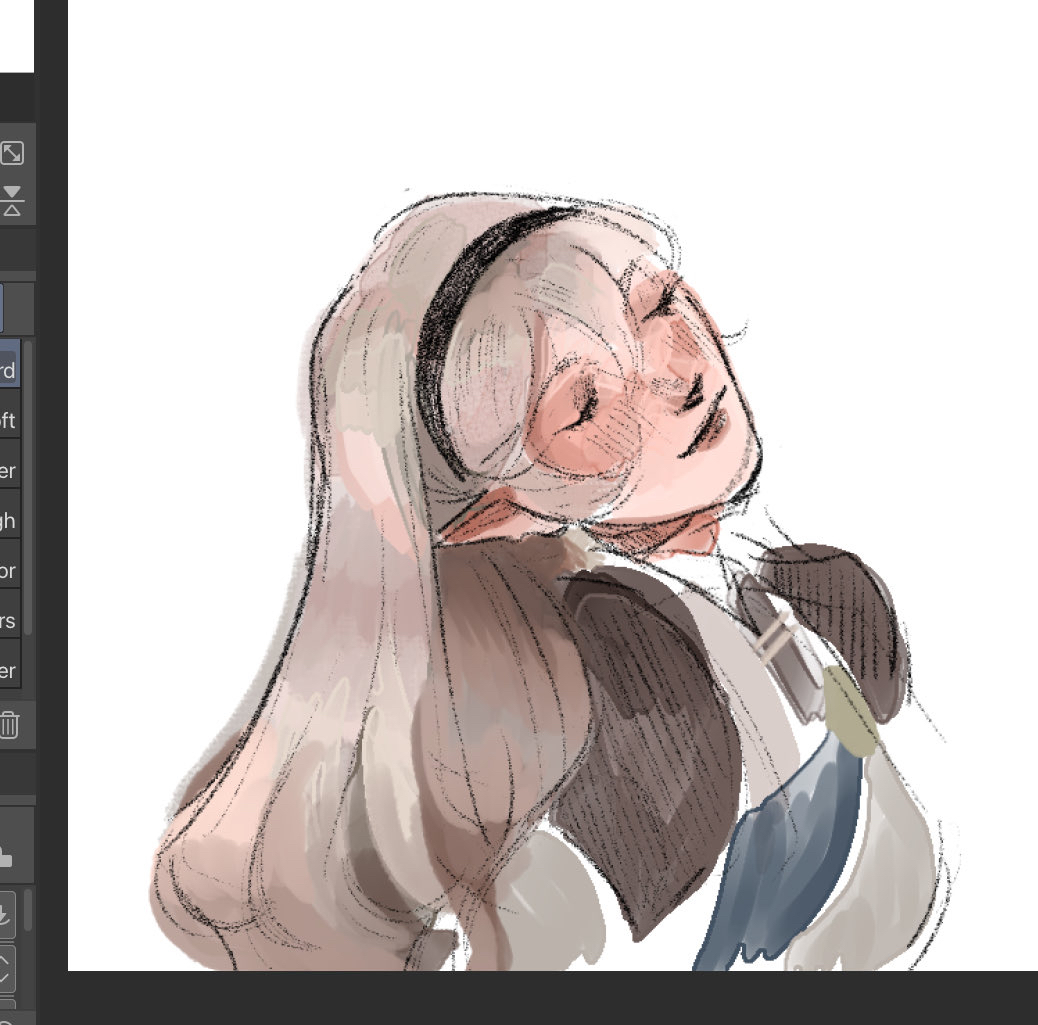Pick the list item ending in 'gh'
1038x1025 pixels.
pos(8,521)
